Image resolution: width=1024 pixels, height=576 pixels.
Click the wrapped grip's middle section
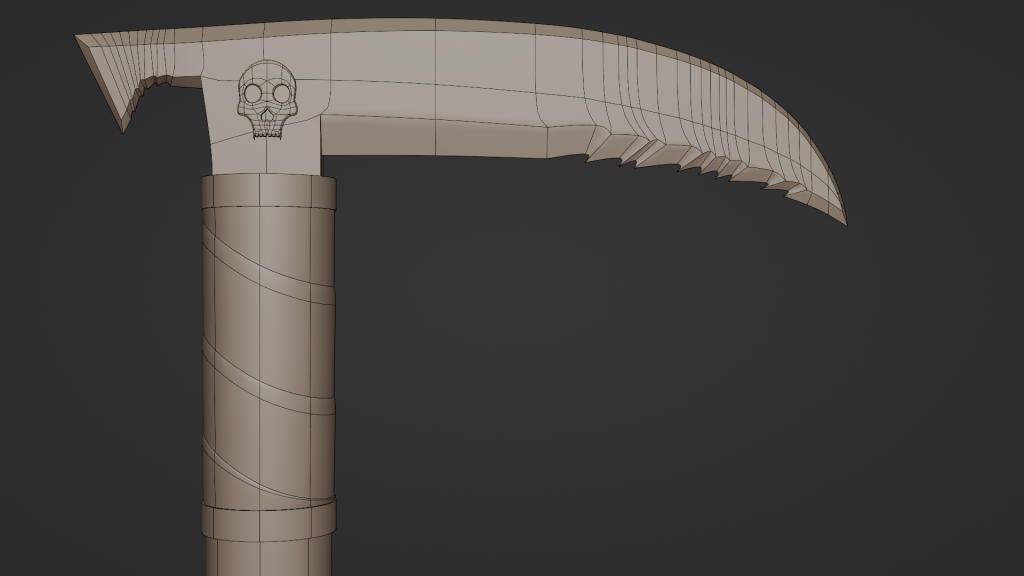(x=268, y=350)
